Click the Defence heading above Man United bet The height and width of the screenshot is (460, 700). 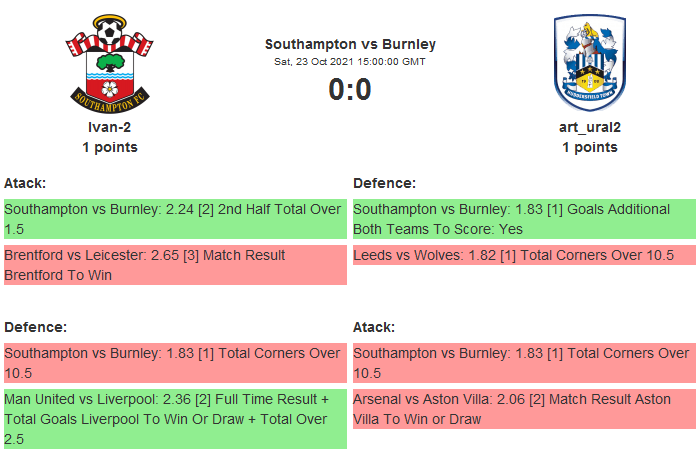click(35, 327)
